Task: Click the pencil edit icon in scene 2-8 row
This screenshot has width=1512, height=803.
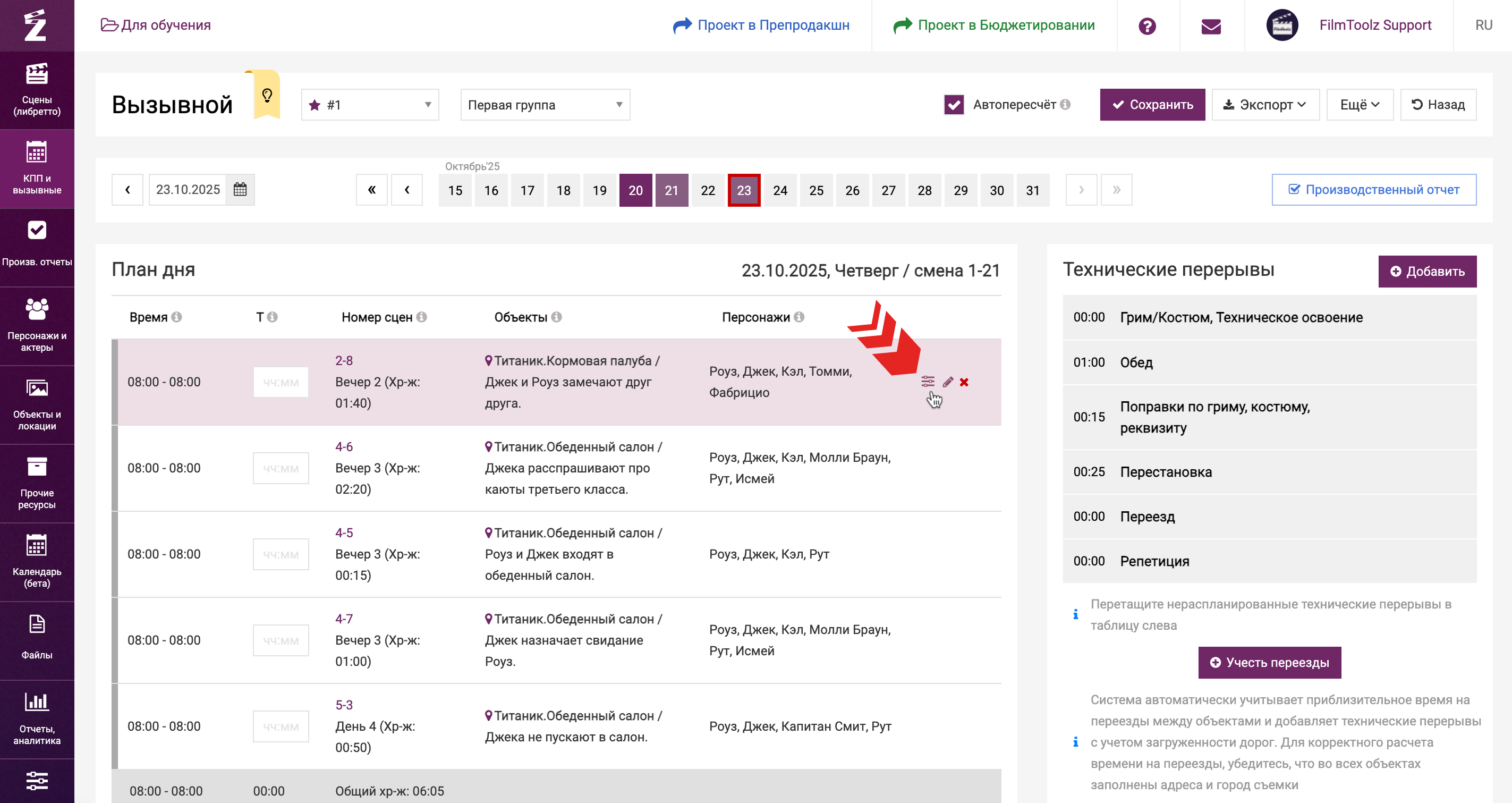Action: click(x=947, y=382)
